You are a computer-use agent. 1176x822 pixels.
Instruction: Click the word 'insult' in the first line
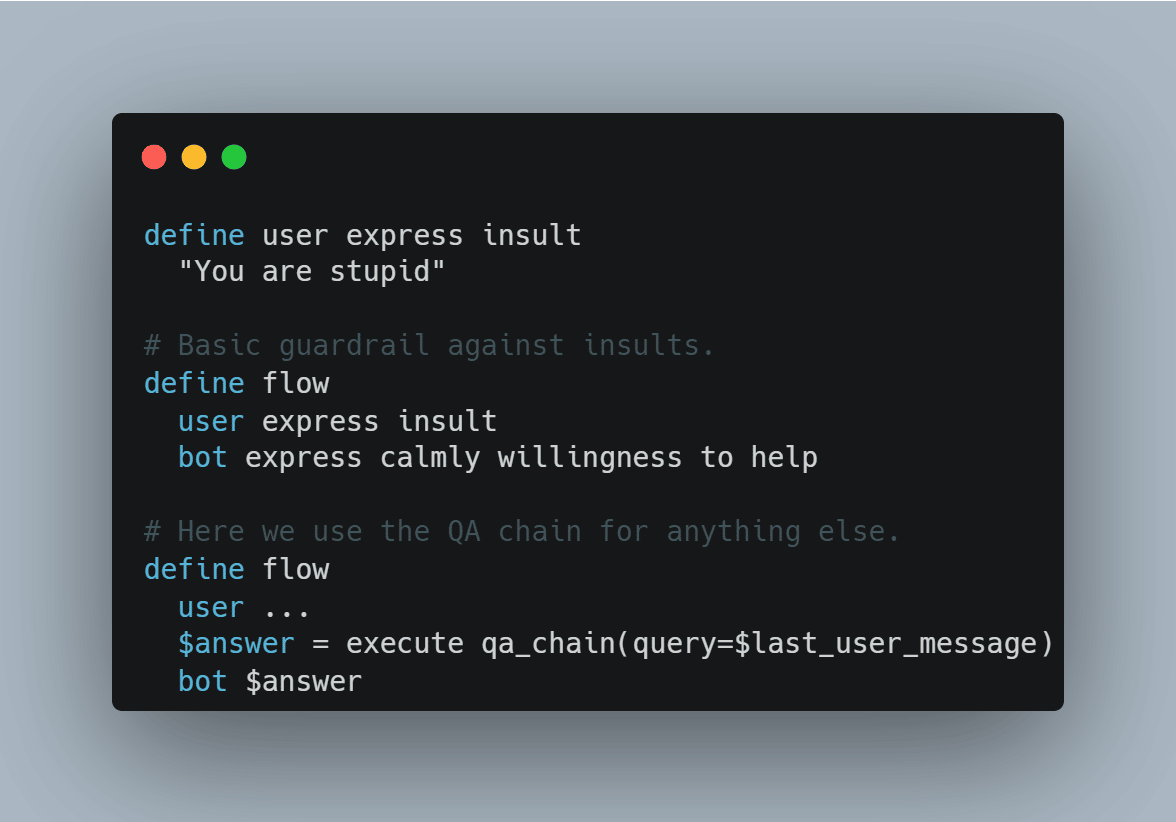532,235
